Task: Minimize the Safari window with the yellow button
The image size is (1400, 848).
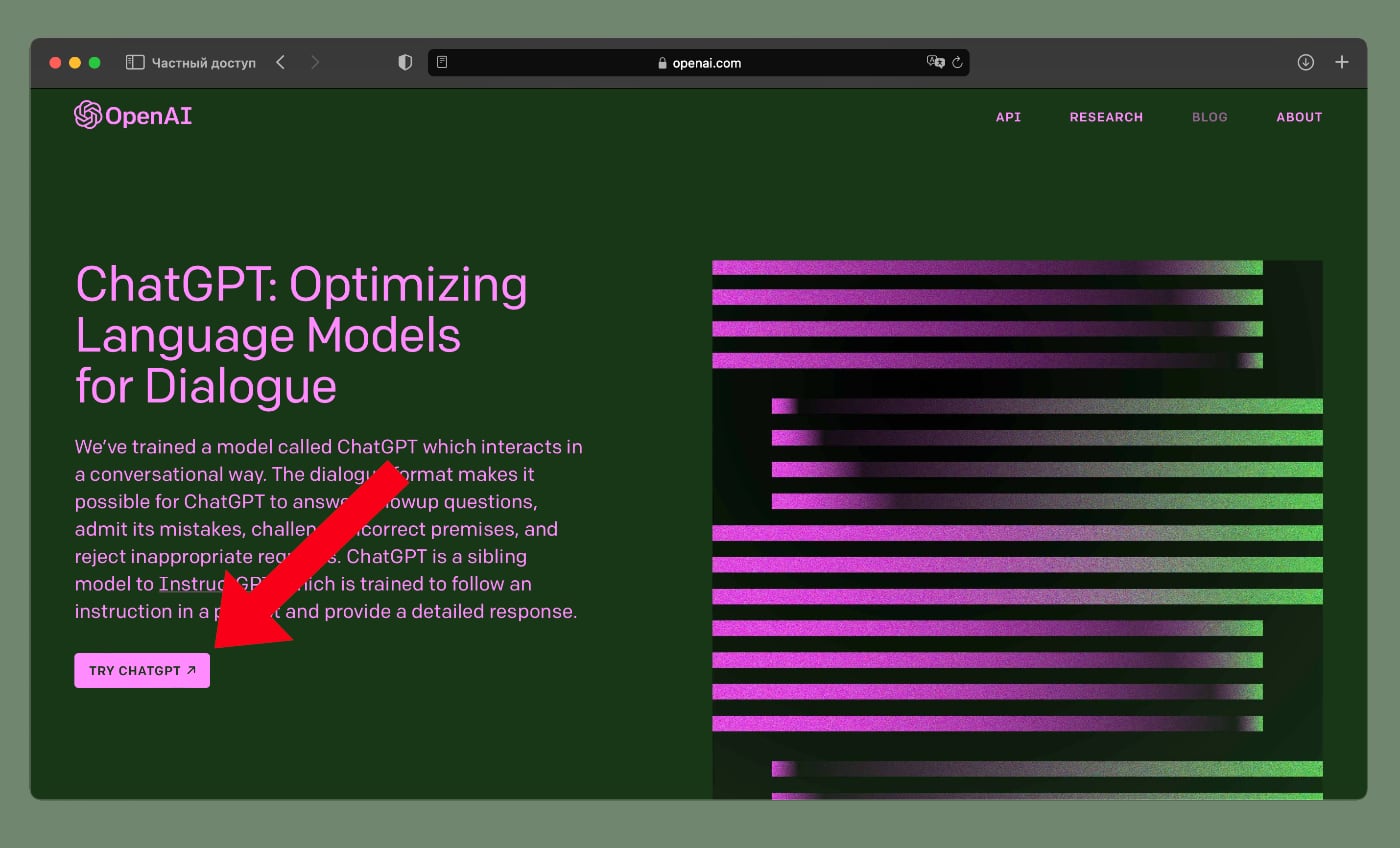Action: (75, 63)
